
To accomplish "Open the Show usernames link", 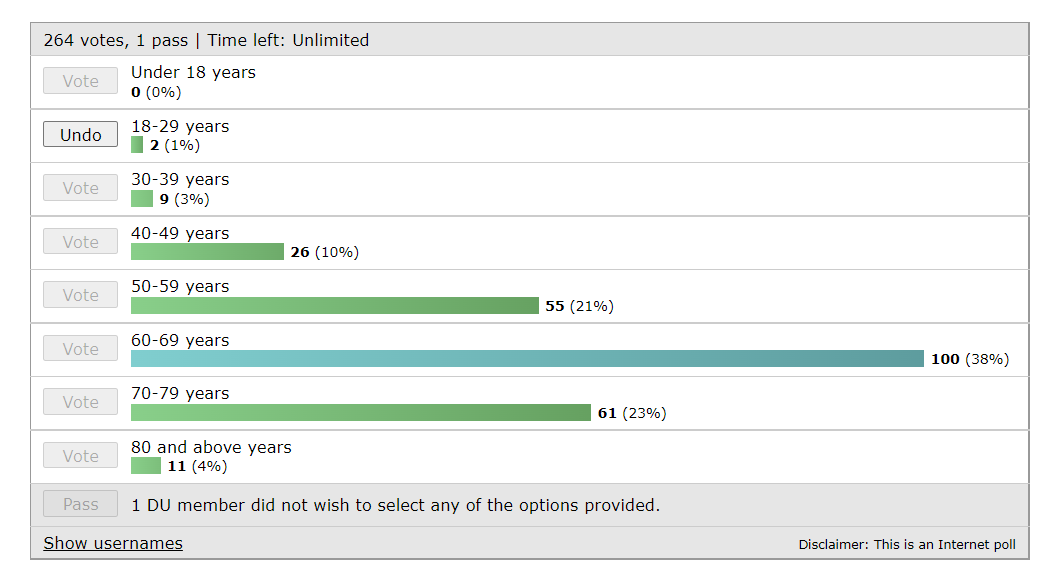I will (113, 543).
